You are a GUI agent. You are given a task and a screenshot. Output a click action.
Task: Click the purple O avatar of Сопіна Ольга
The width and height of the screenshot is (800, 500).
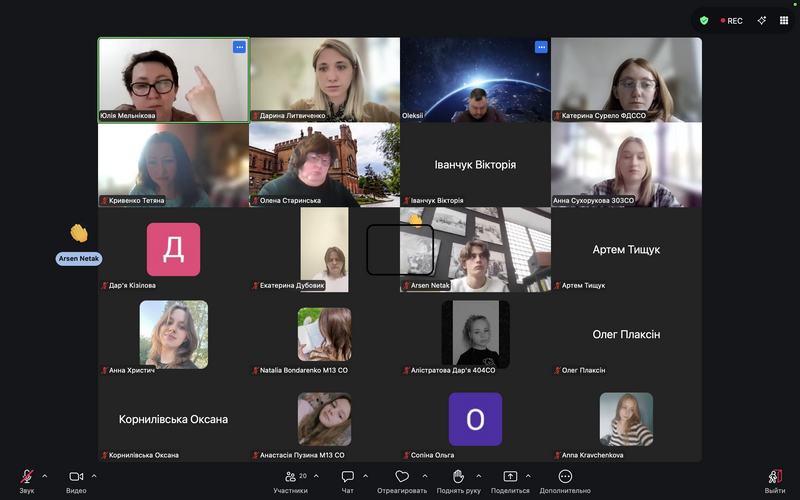475,419
